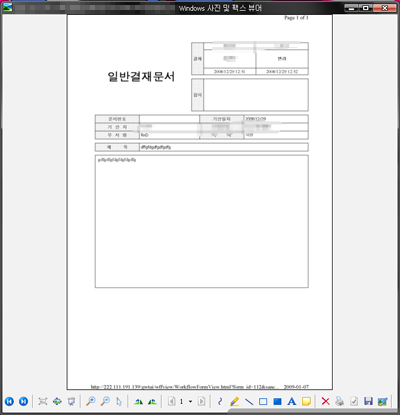400x415 pixels.
Task: Select the text annotation tool
Action: 292,401
